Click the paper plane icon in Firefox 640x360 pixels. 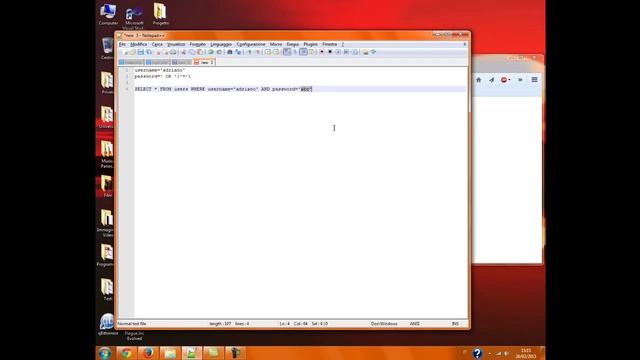tap(491, 80)
